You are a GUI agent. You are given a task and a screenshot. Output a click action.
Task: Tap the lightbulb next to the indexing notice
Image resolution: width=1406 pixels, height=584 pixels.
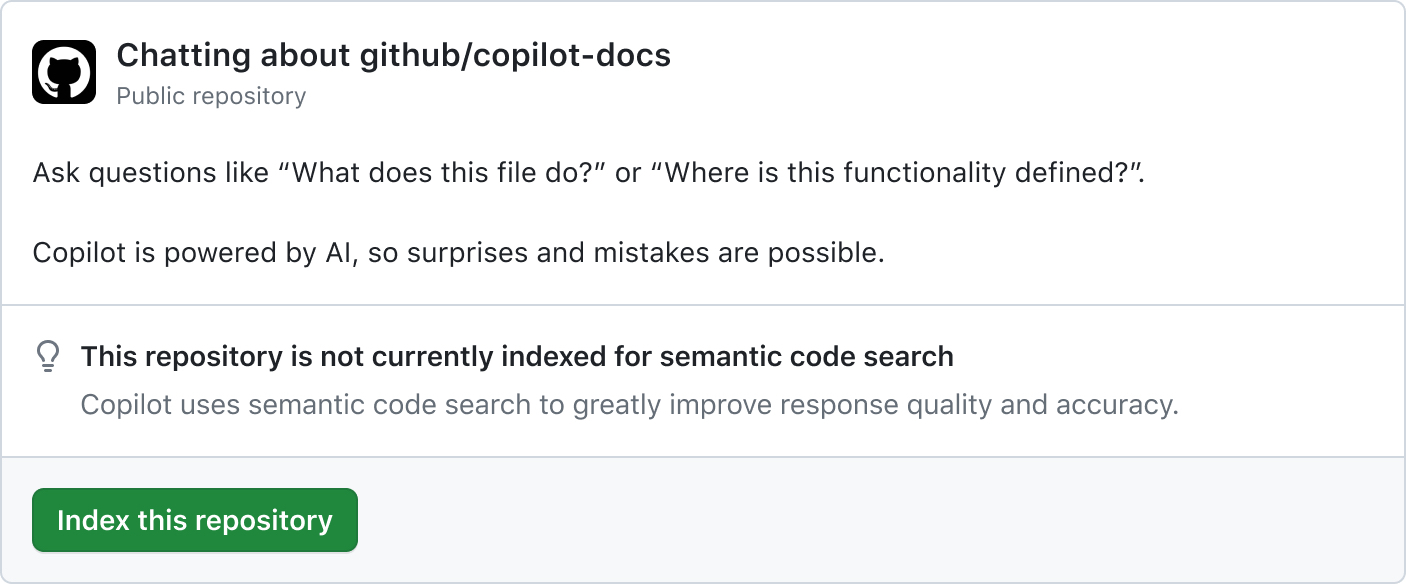48,356
